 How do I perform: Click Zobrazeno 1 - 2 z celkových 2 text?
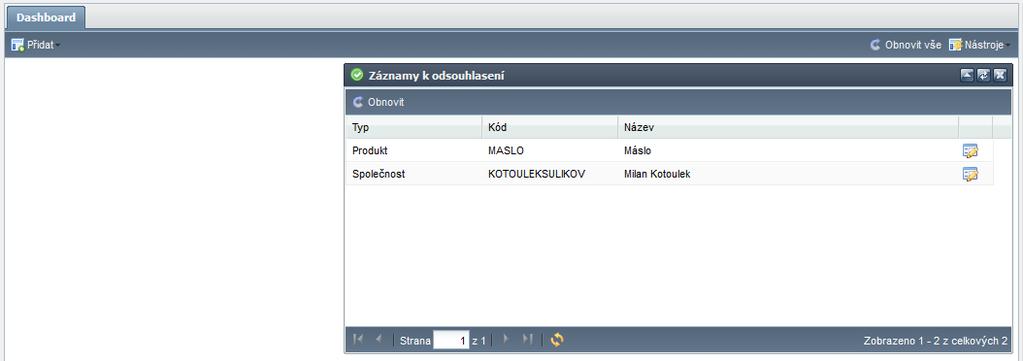coord(935,340)
